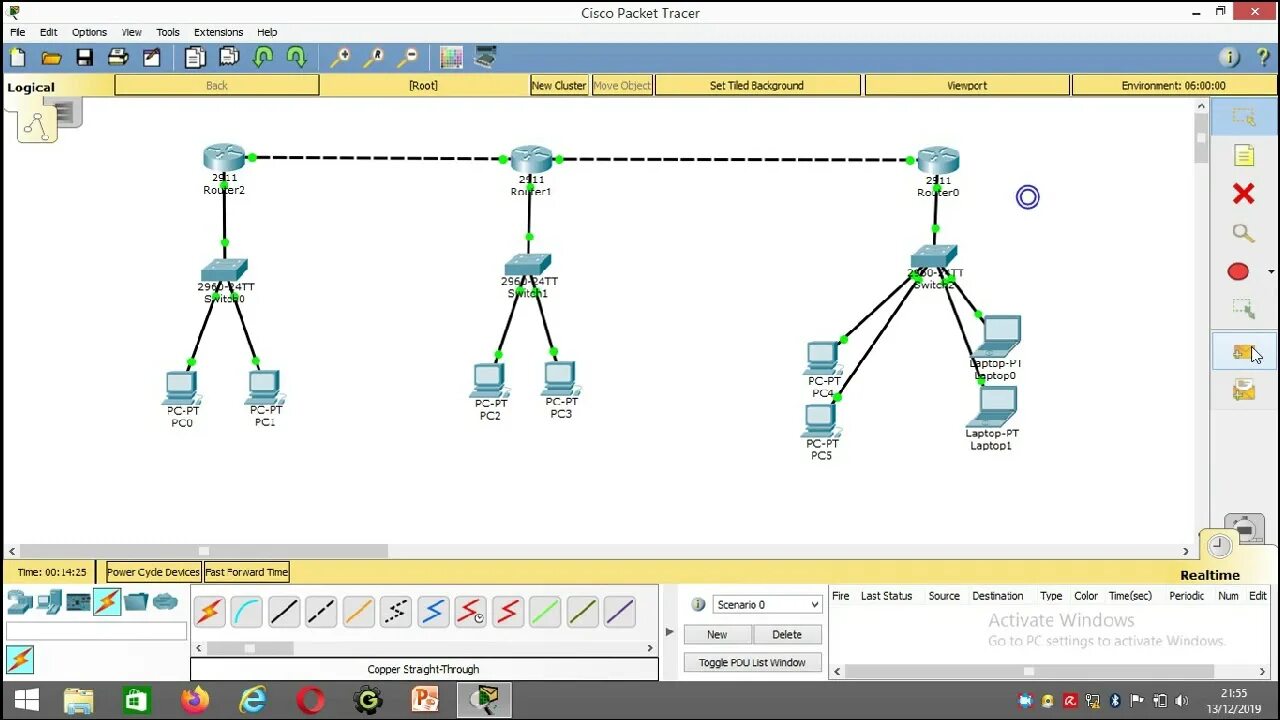Click the Environment: 06:00:00 button
The width and height of the screenshot is (1280, 720).
(x=1173, y=86)
